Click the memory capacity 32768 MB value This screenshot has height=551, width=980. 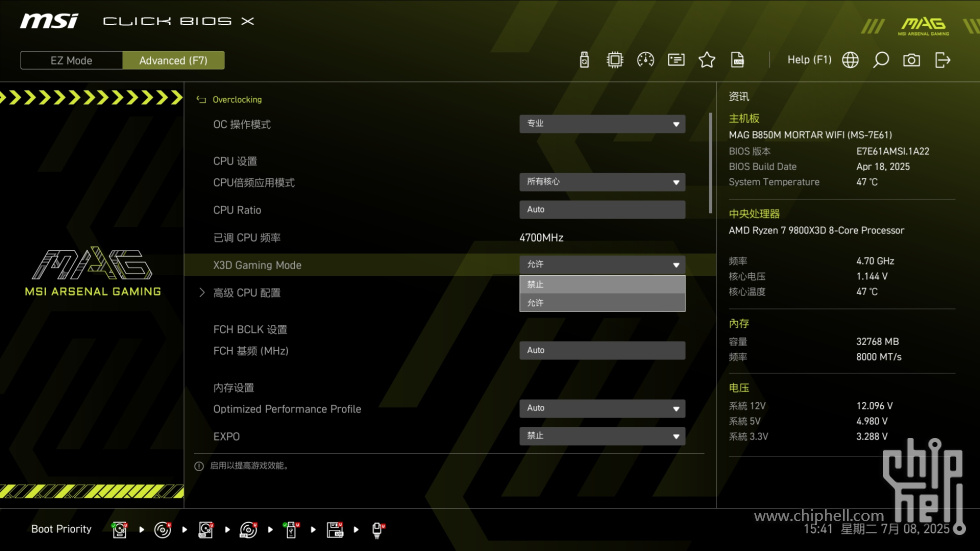878,342
